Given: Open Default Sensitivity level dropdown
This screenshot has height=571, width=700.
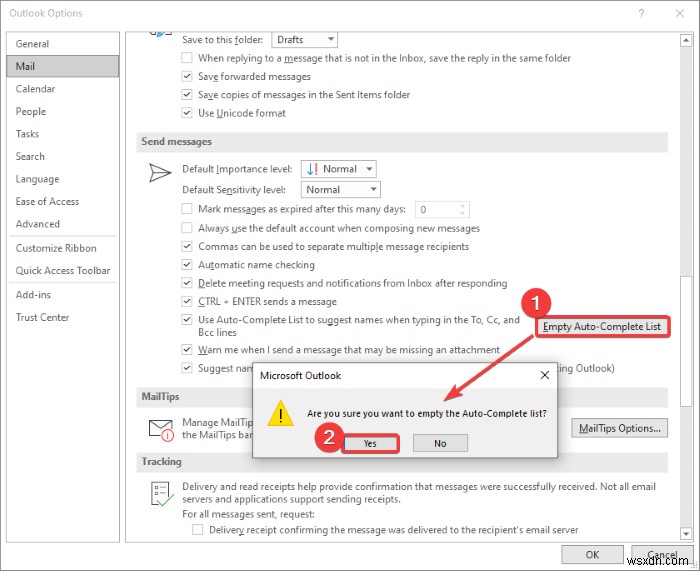Looking at the screenshot, I should pos(341,190).
